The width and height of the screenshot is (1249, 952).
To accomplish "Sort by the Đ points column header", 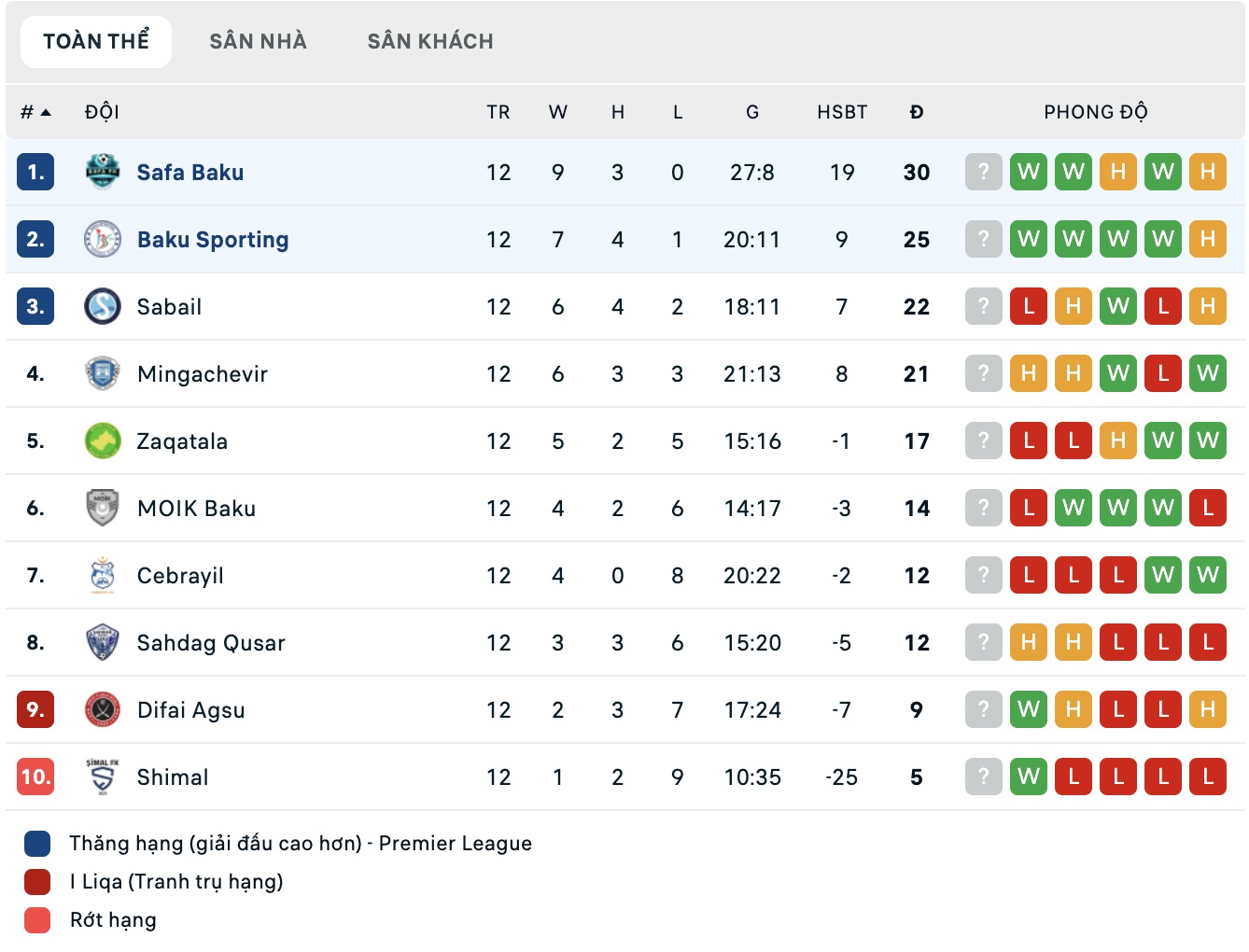I will tap(917, 111).
